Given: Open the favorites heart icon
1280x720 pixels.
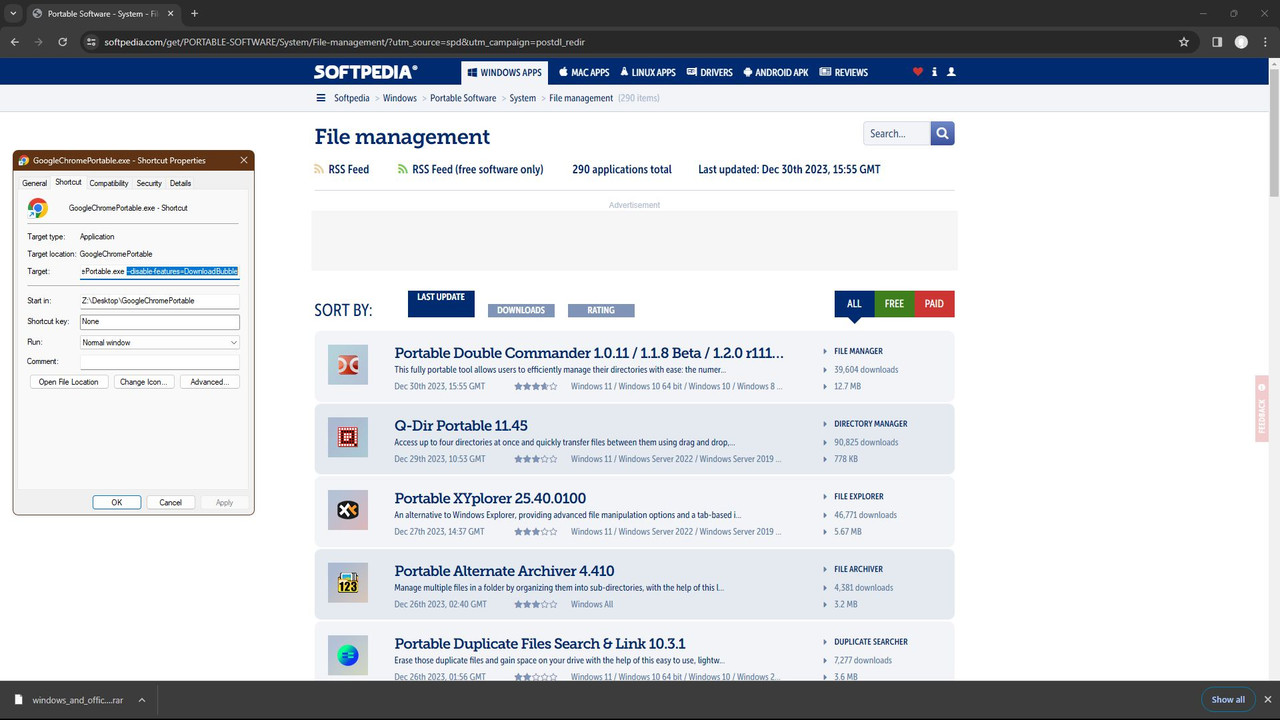Looking at the screenshot, I should click(918, 72).
